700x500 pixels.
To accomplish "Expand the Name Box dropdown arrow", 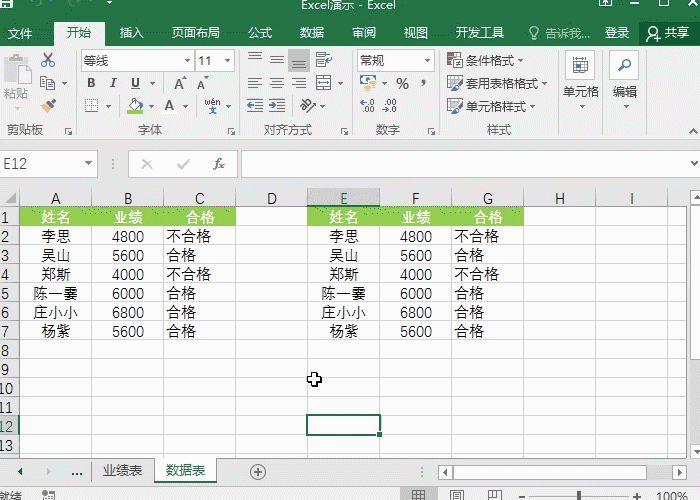I will (x=88, y=163).
